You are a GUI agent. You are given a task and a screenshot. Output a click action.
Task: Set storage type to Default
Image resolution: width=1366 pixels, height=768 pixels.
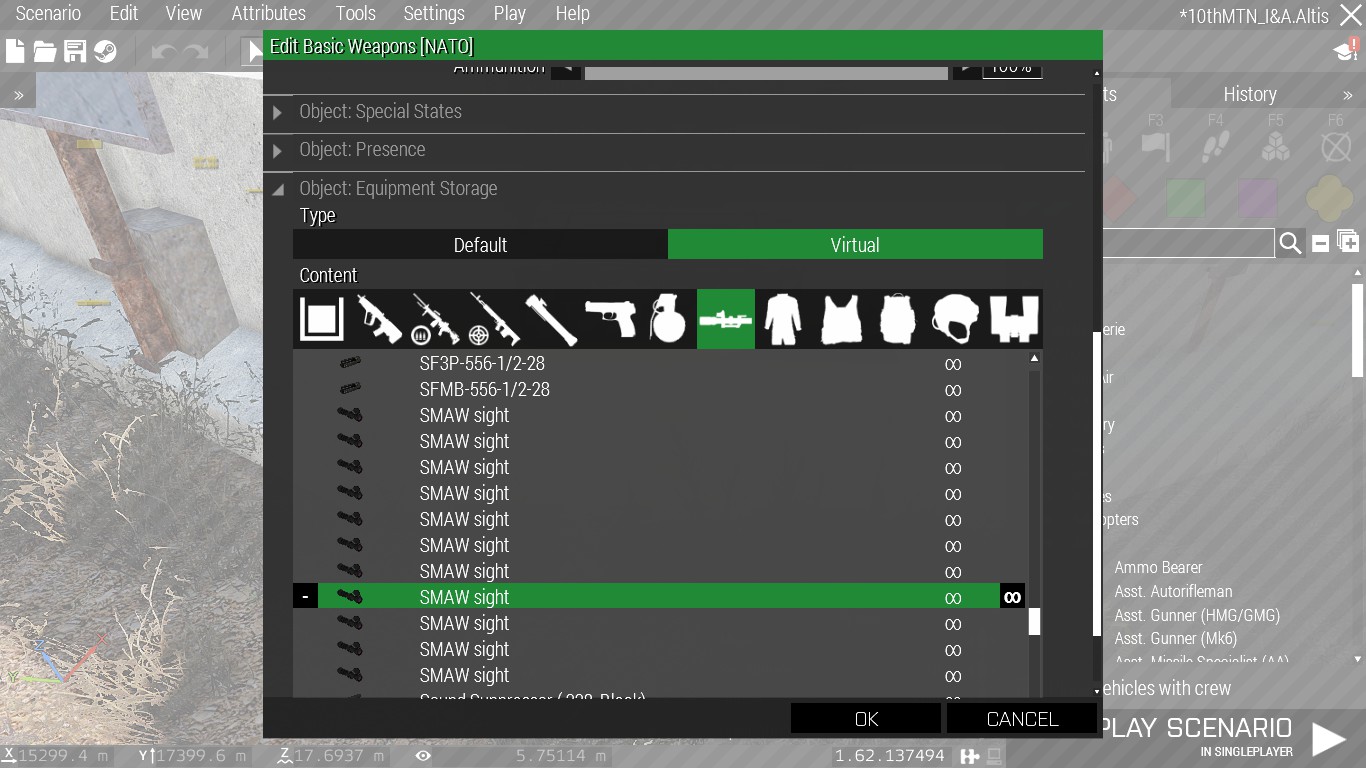point(480,245)
